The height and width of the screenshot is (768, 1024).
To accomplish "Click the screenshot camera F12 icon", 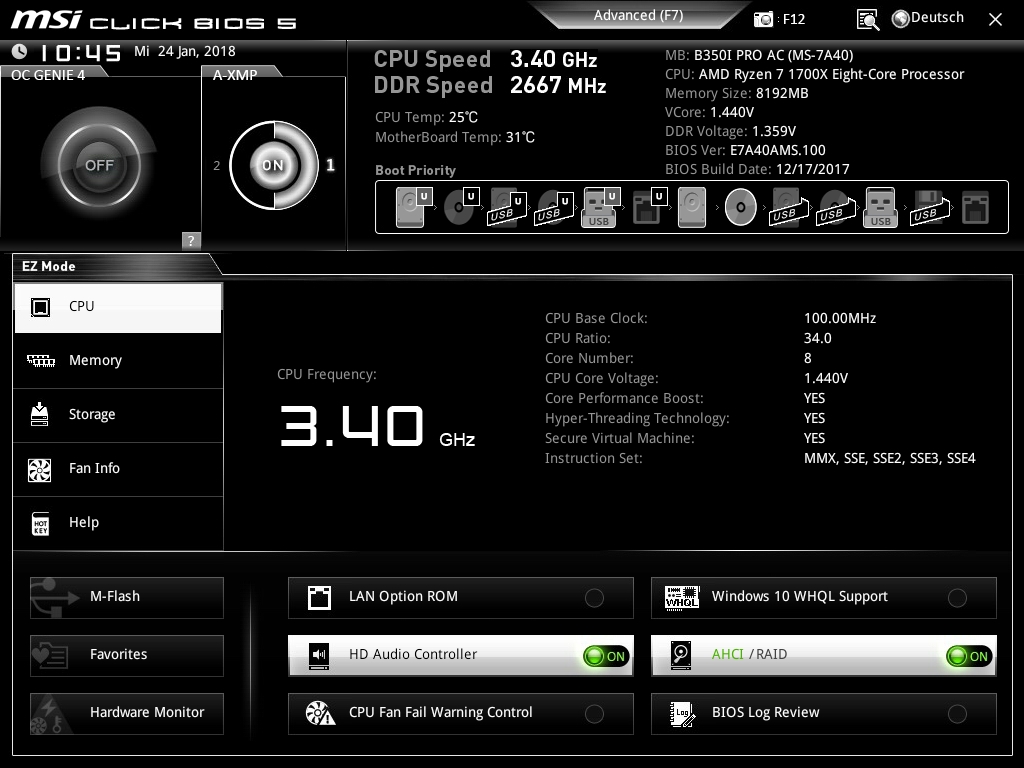I will 763,19.
